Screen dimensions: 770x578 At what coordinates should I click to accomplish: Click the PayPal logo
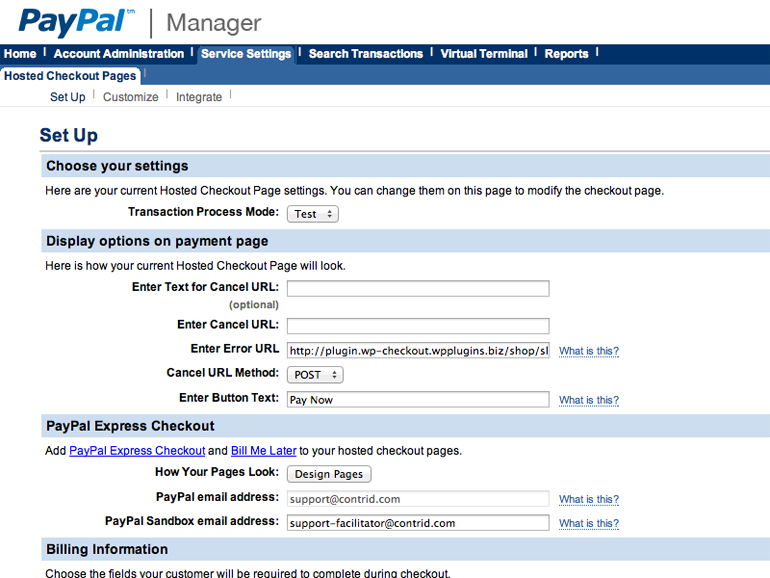[x=77, y=21]
